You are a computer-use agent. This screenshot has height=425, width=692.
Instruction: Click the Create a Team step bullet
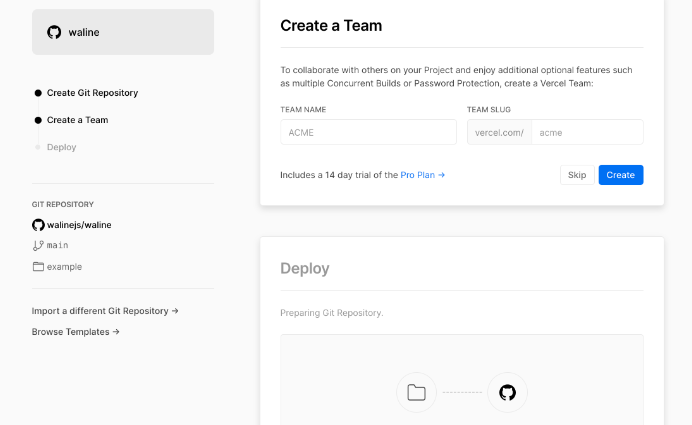38,120
